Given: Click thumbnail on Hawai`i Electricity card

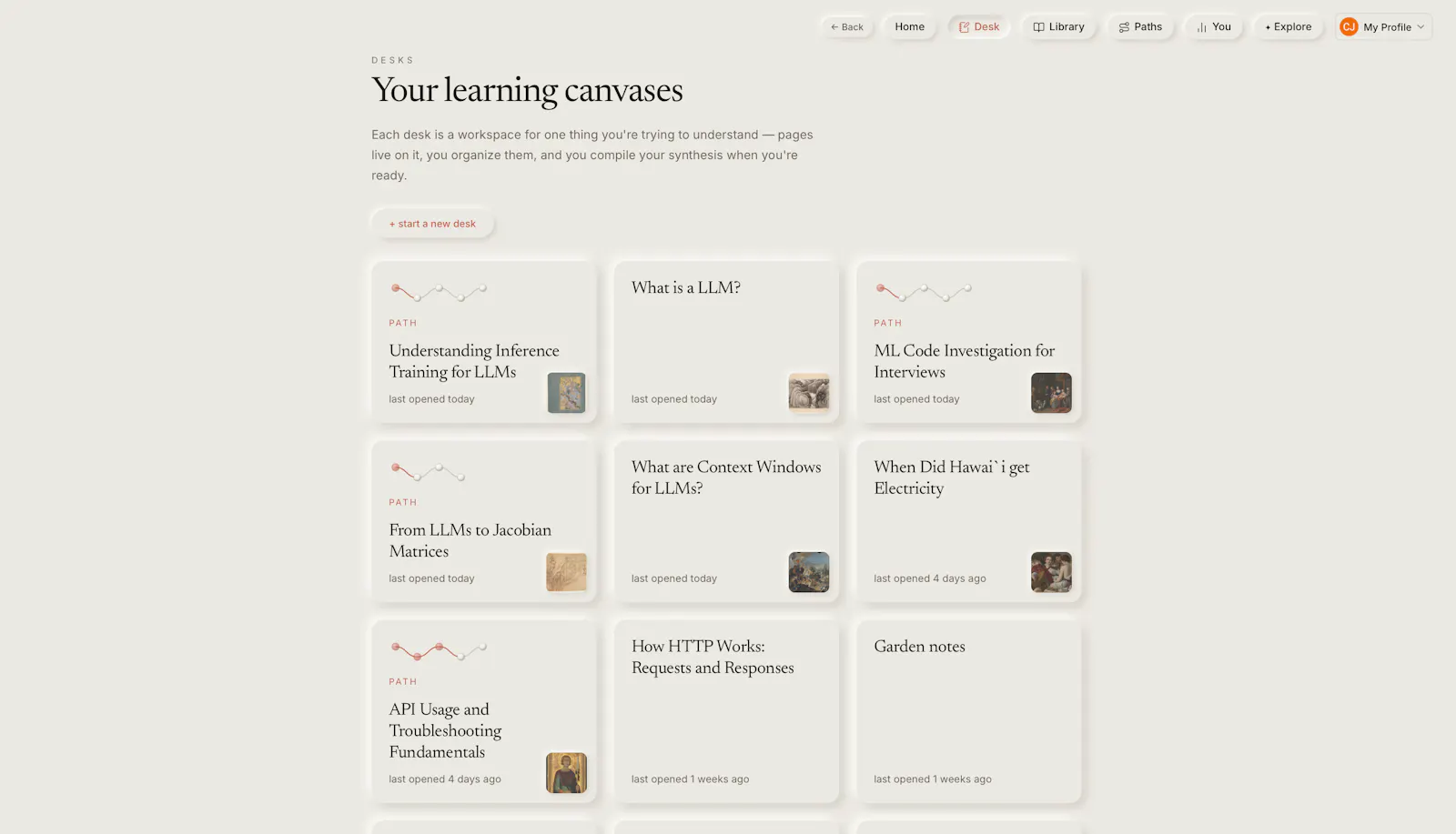Looking at the screenshot, I should point(1051,572).
